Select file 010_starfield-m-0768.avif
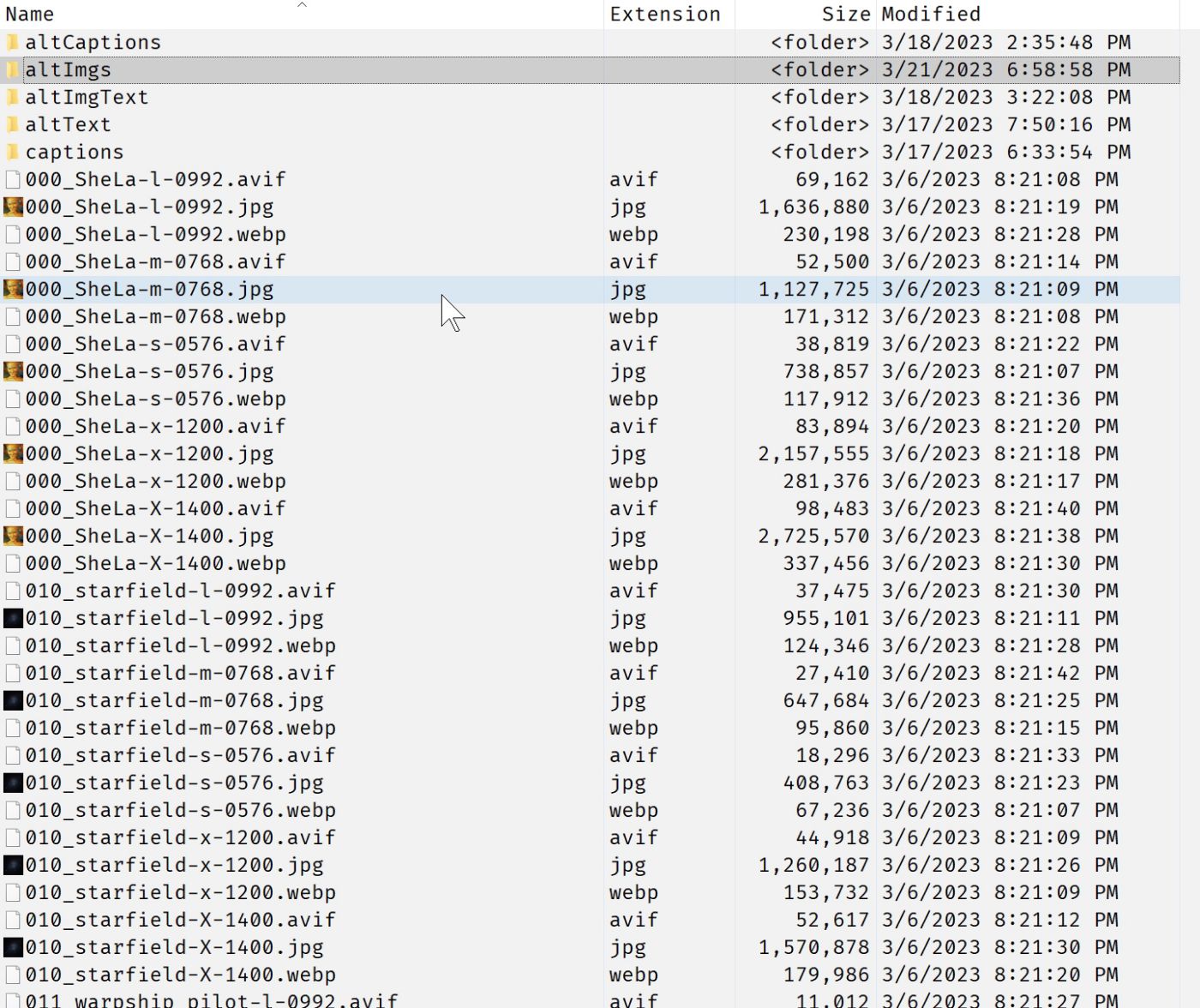 pos(180,673)
